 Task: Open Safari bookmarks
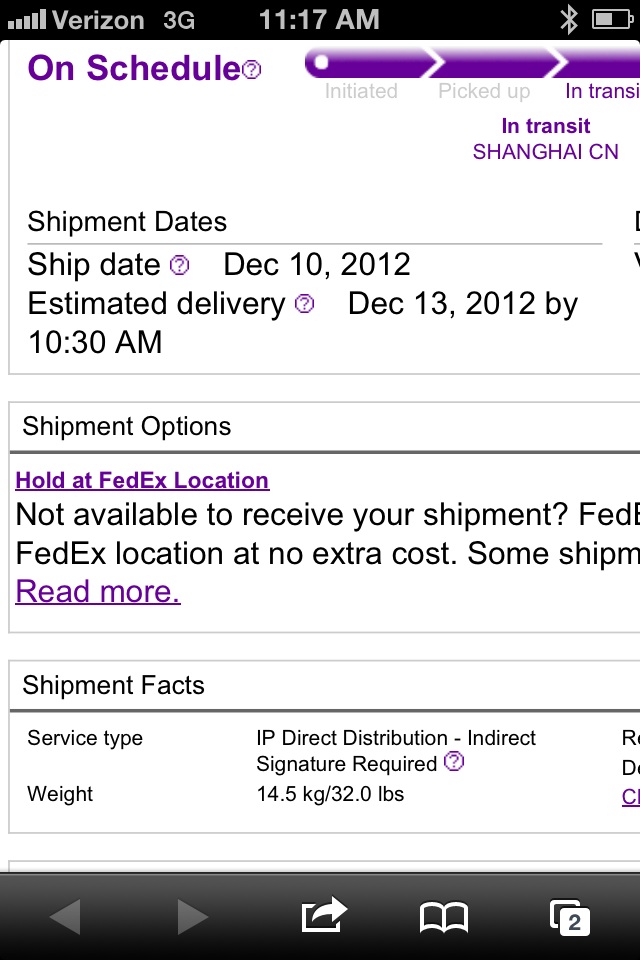[x=444, y=916]
